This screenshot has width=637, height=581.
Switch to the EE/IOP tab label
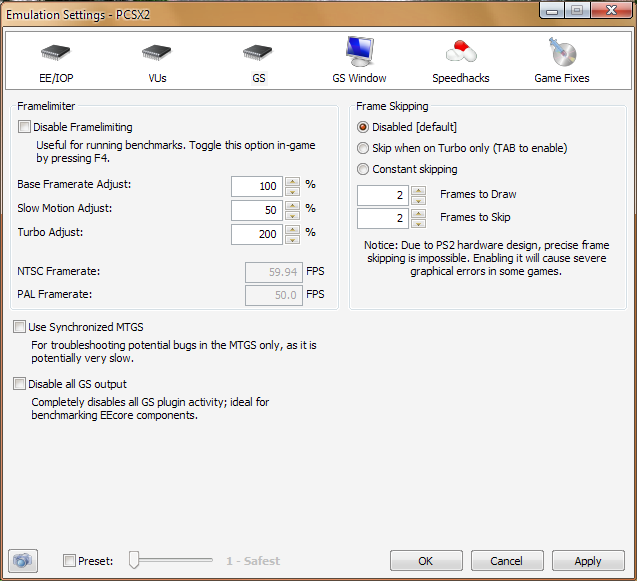56,78
